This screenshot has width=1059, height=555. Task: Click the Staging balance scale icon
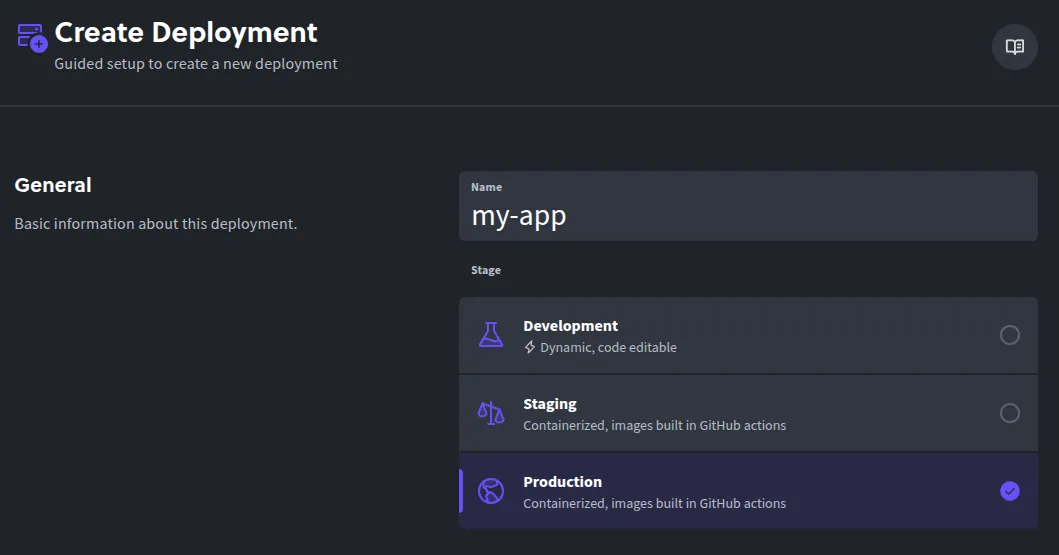[490, 413]
